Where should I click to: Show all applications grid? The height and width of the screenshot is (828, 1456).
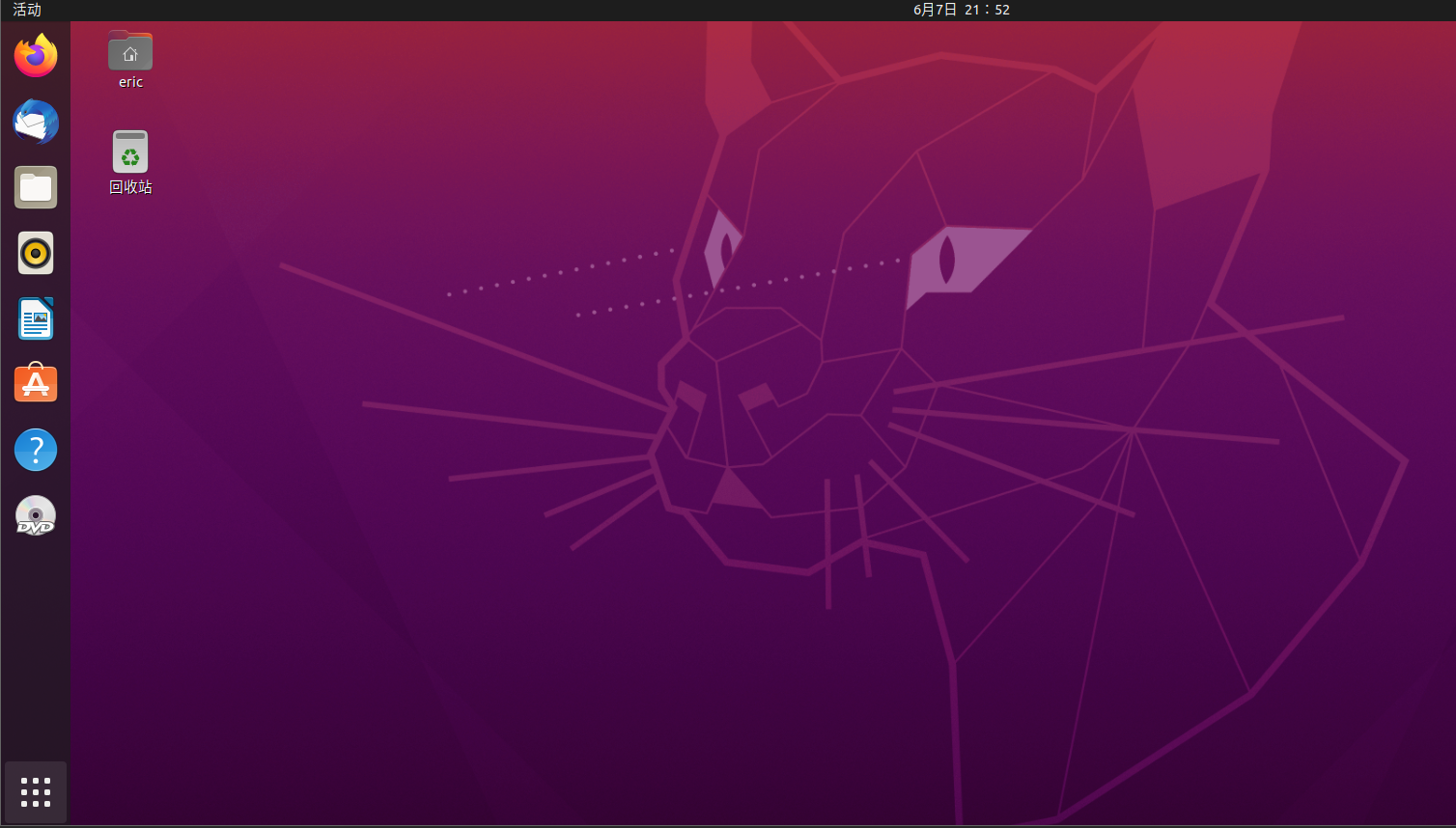36,792
